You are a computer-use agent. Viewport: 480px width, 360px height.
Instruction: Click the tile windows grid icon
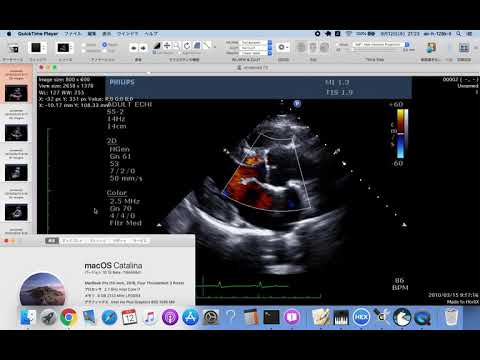coord(464,48)
